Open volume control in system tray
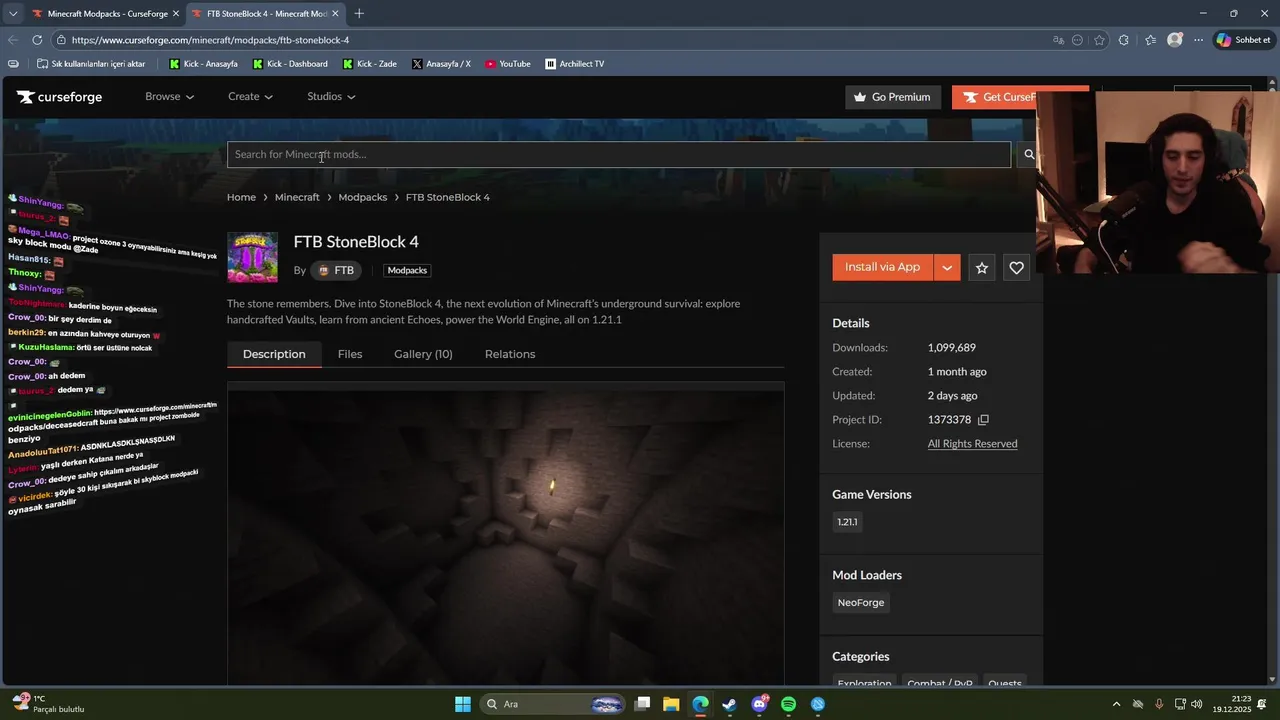The width and height of the screenshot is (1280, 720). click(1197, 704)
